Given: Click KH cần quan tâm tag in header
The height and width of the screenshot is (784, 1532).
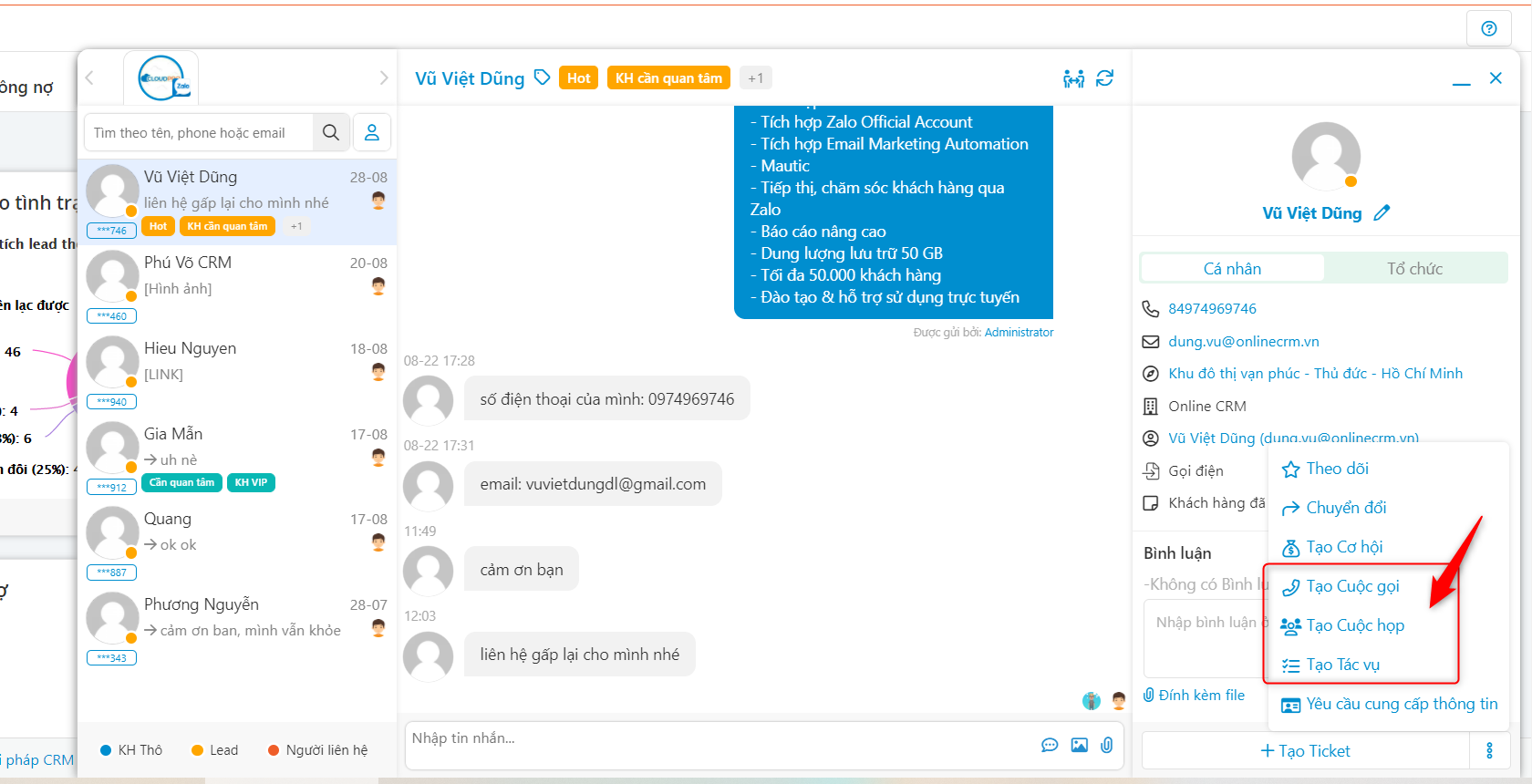Looking at the screenshot, I should 668,78.
